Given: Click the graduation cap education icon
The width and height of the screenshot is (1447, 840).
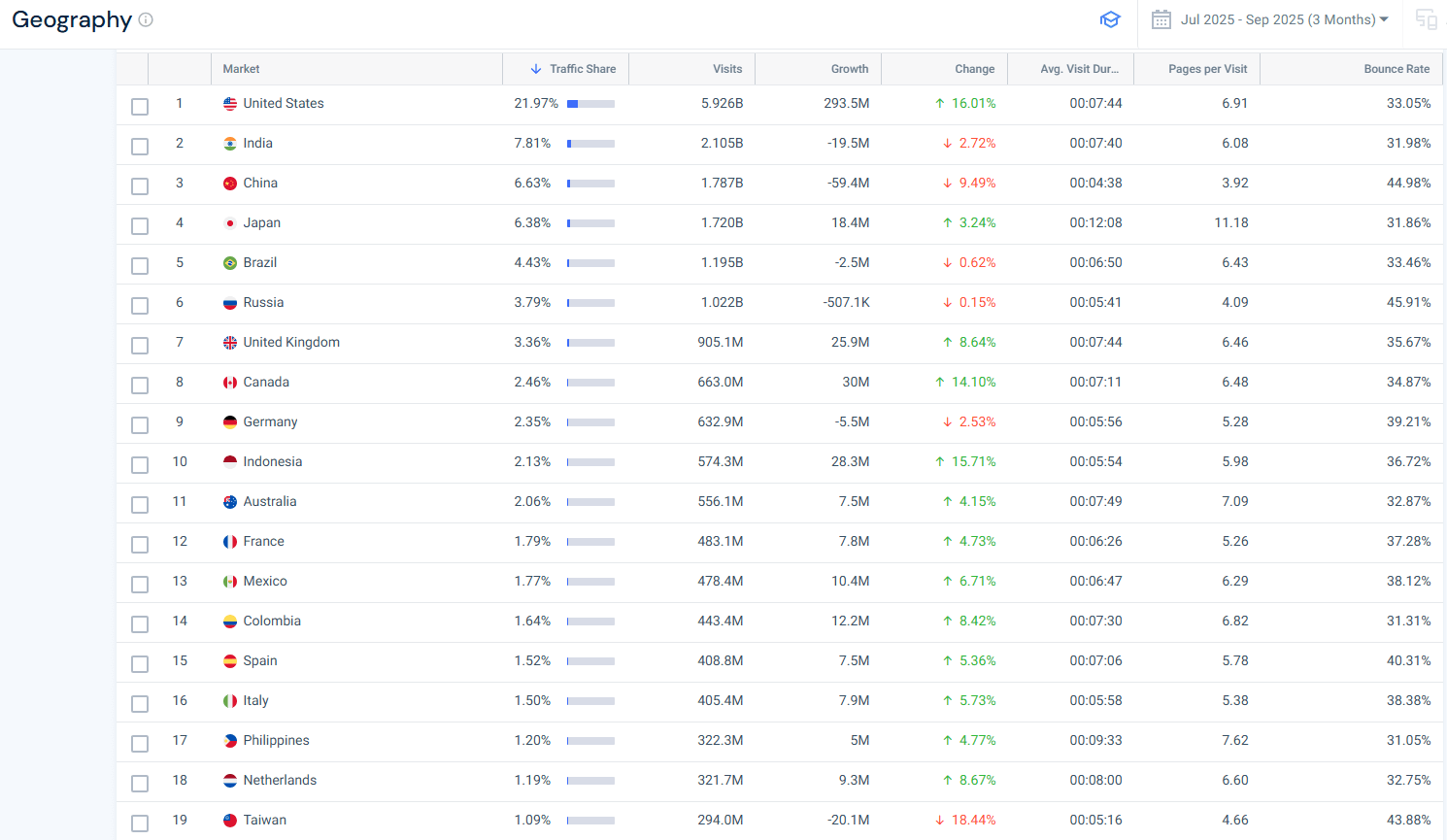Looking at the screenshot, I should (1110, 20).
